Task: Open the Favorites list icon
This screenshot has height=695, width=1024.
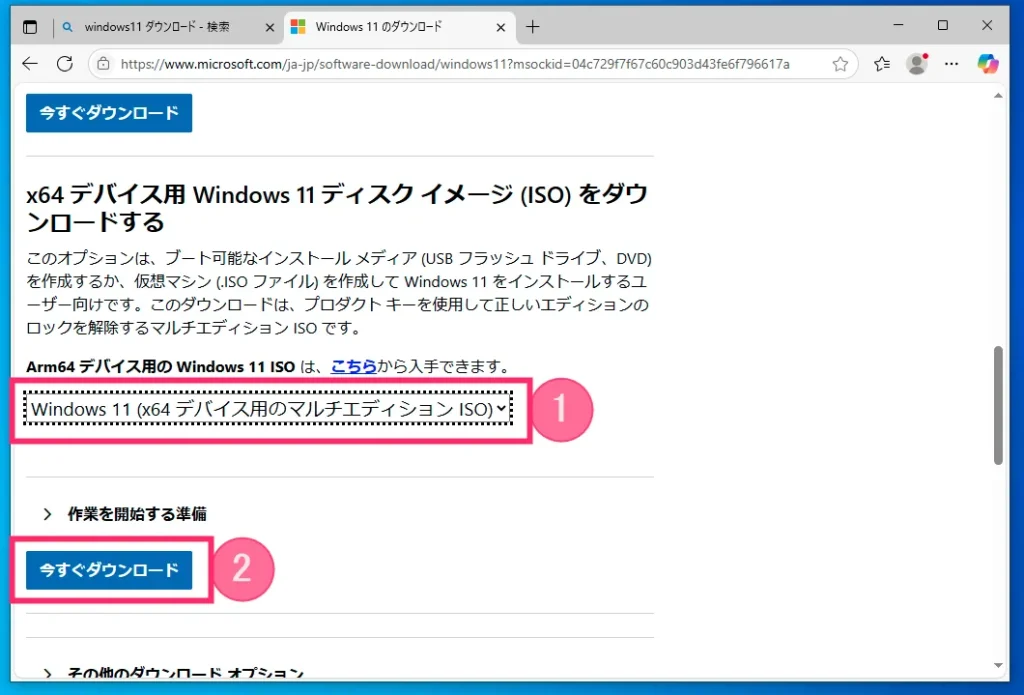Action: tap(882, 64)
